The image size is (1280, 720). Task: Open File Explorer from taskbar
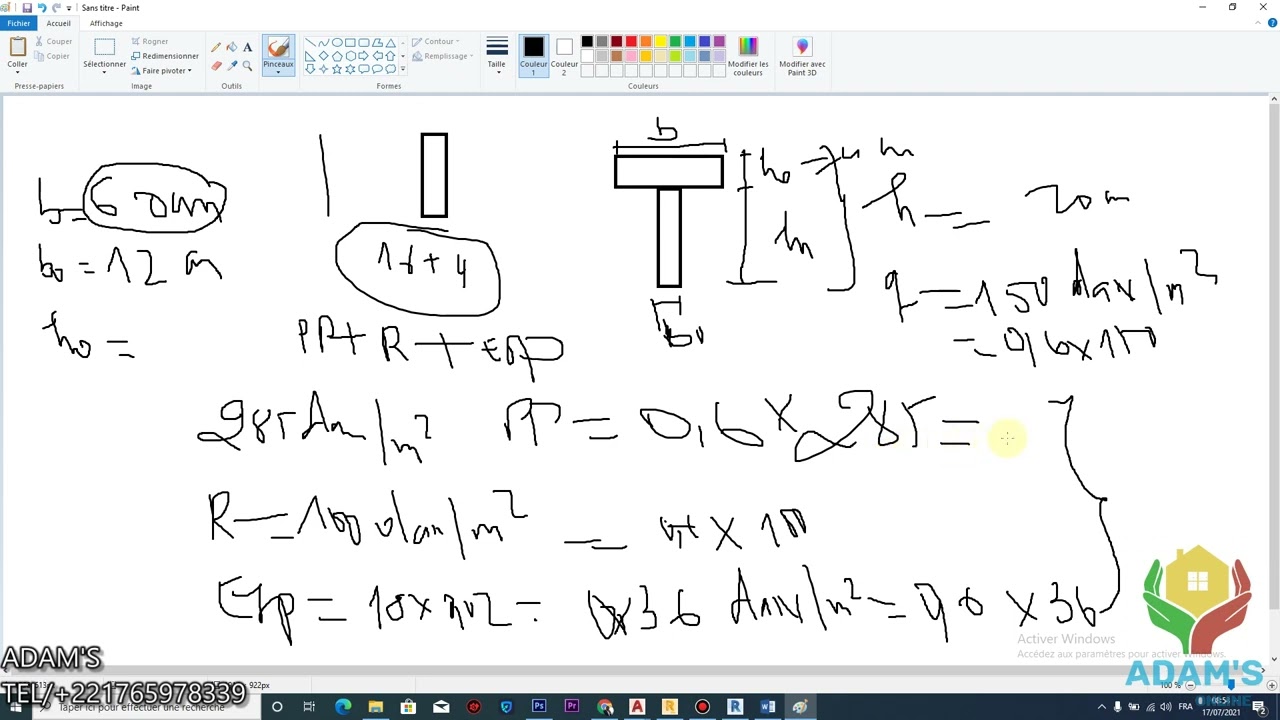(x=375, y=707)
